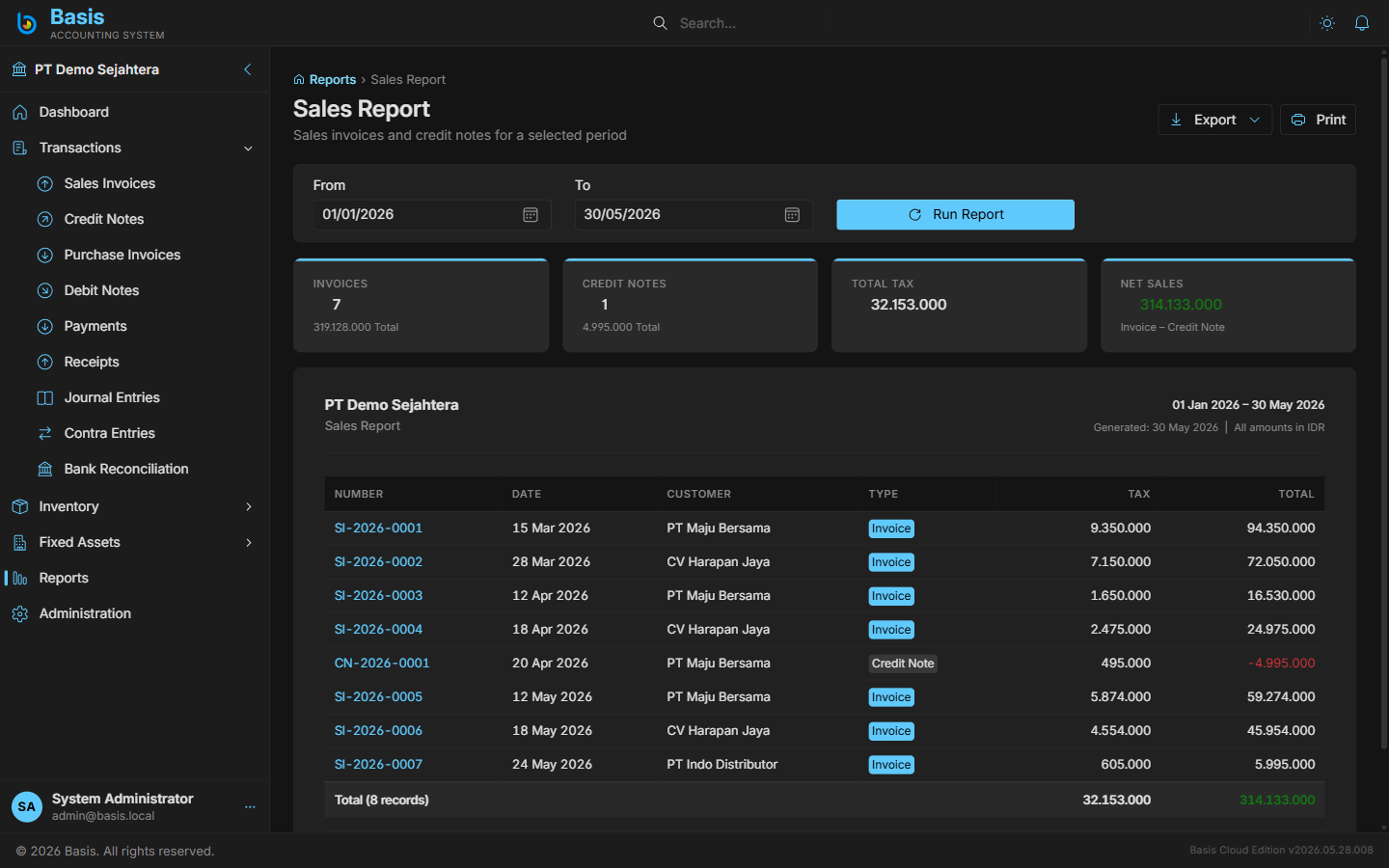Toggle the light/dark theme sun icon

[1327, 23]
